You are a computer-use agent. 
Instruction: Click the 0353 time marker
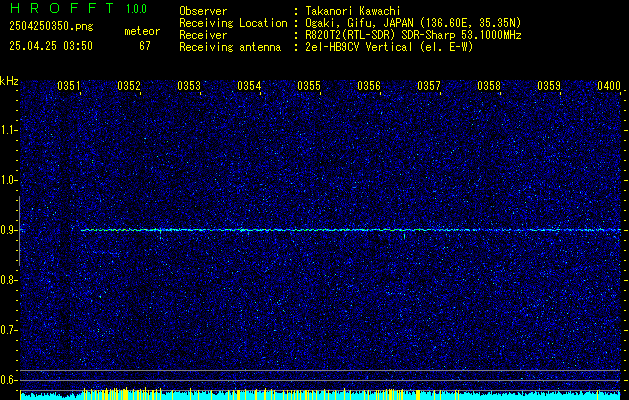point(189,86)
